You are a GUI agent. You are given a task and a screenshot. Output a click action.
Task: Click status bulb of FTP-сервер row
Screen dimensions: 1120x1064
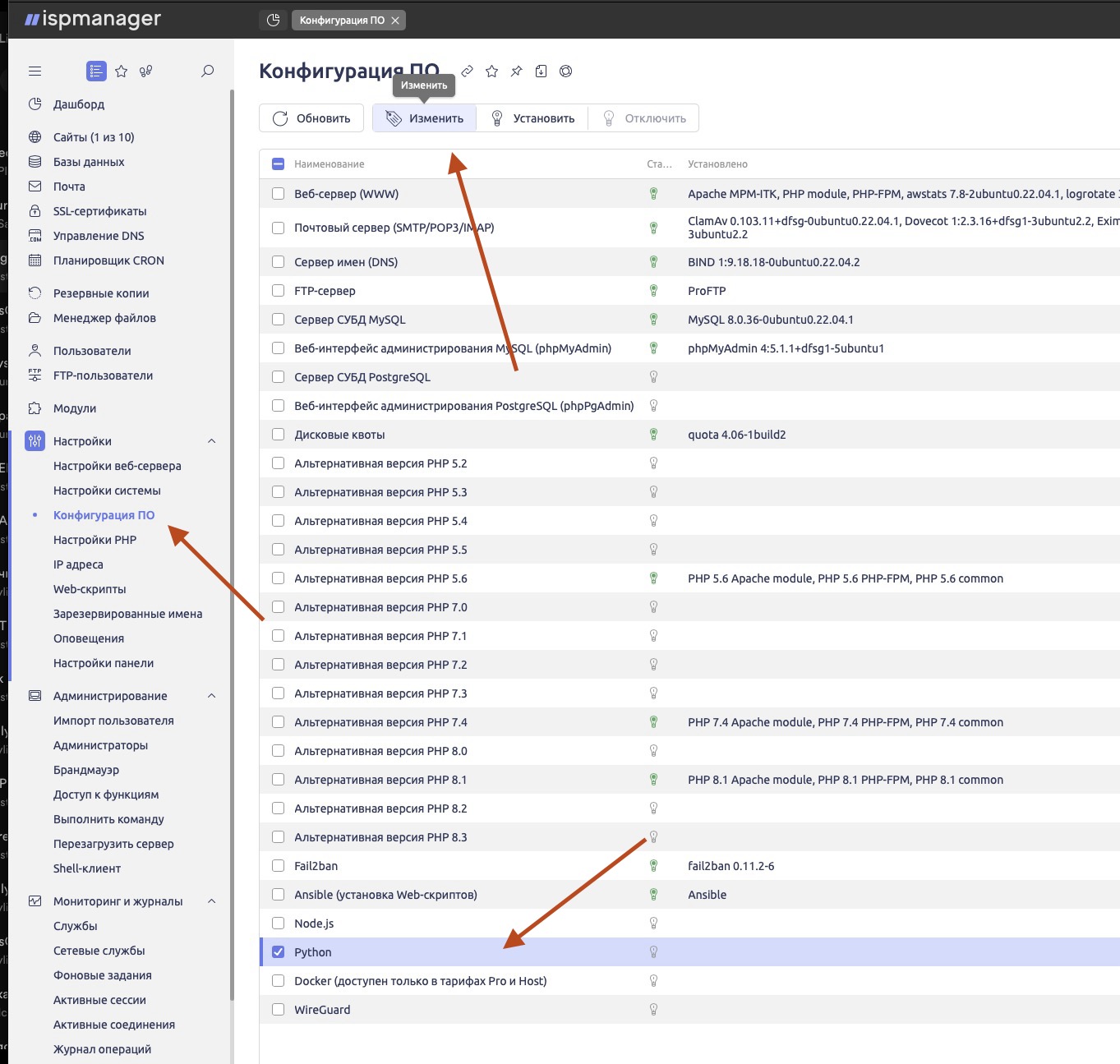654,291
